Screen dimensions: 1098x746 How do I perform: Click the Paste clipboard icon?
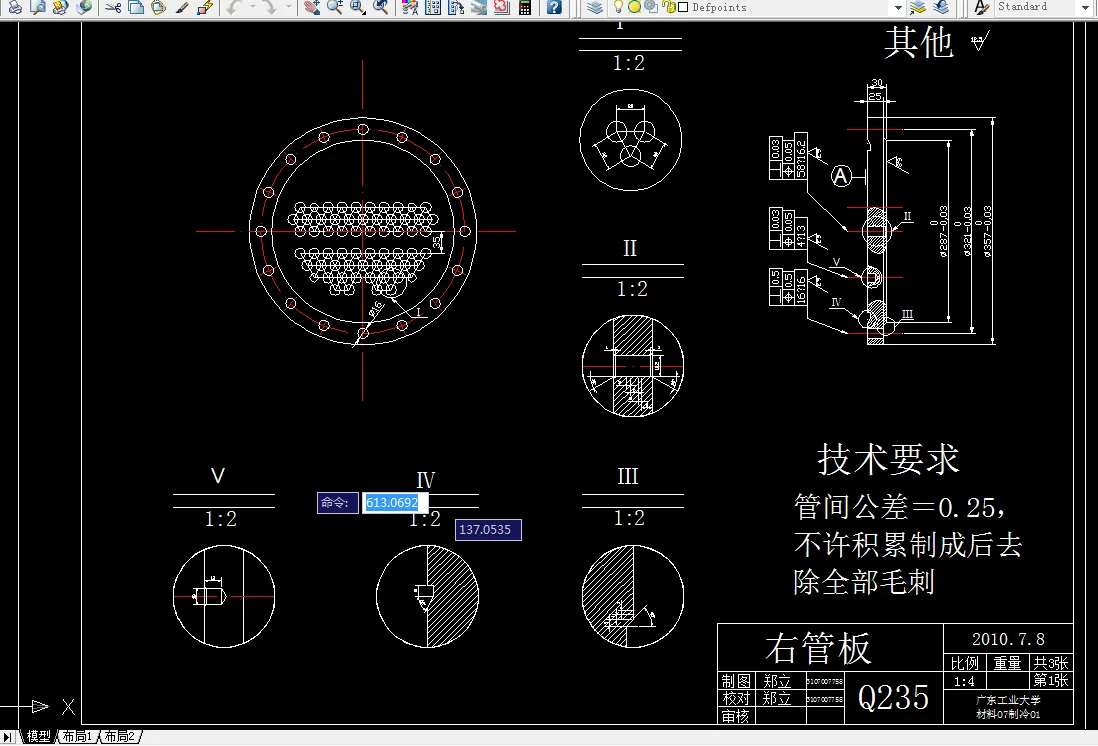(159, 8)
